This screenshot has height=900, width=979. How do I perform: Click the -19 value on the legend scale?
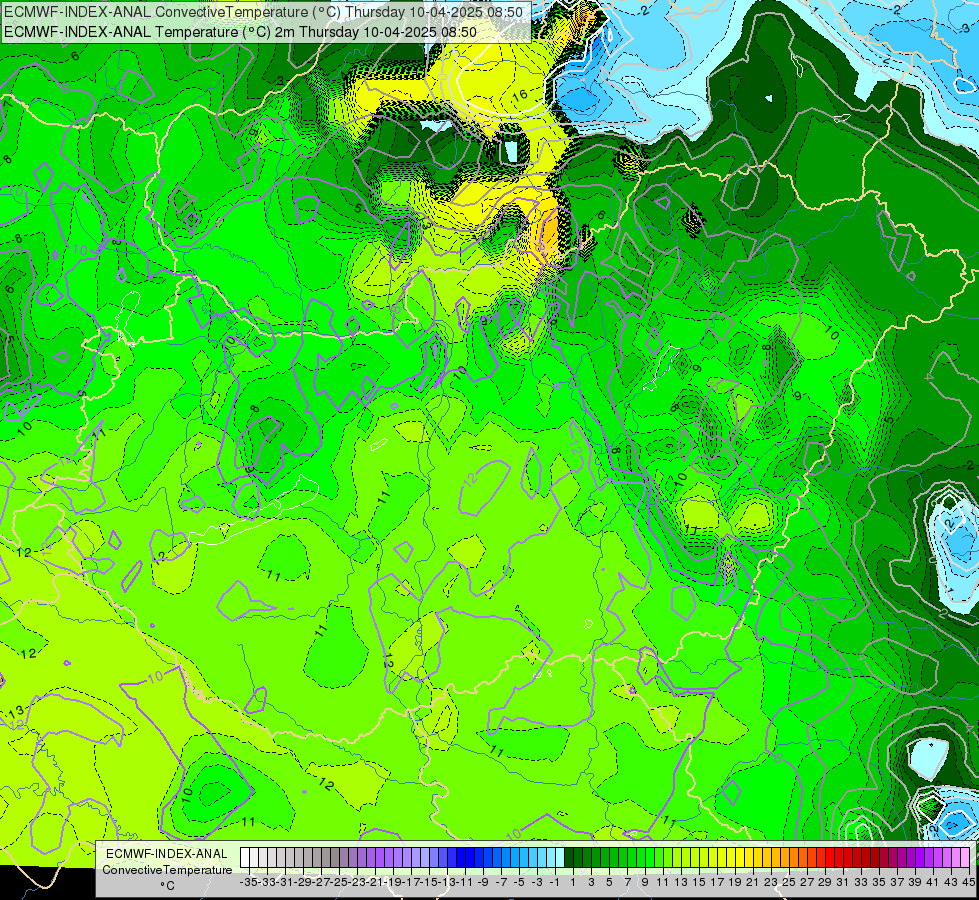point(393,882)
